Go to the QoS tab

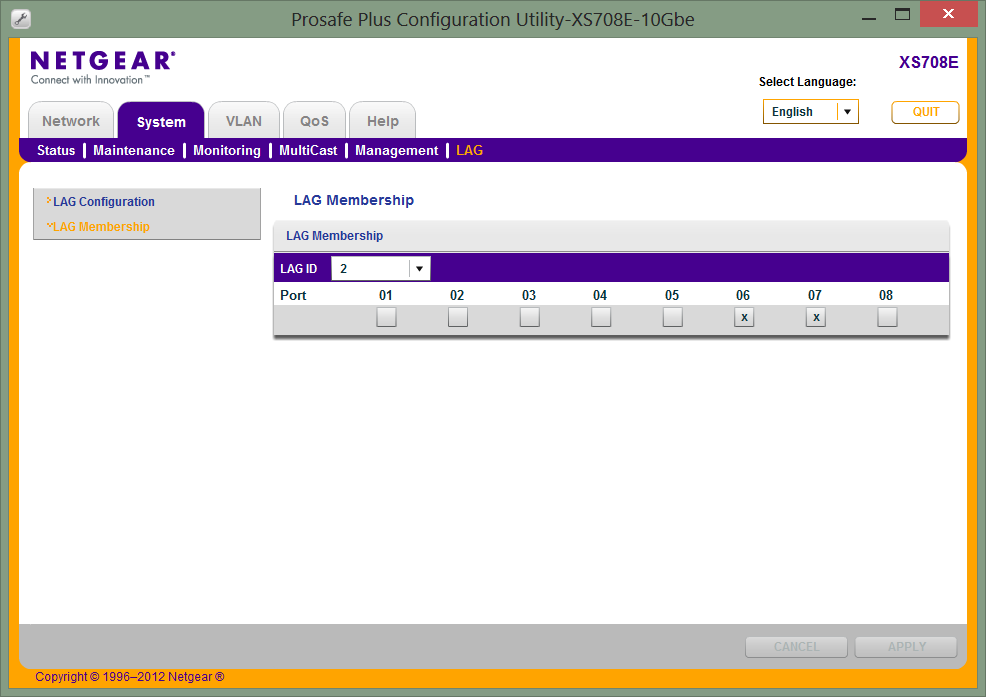click(x=314, y=120)
